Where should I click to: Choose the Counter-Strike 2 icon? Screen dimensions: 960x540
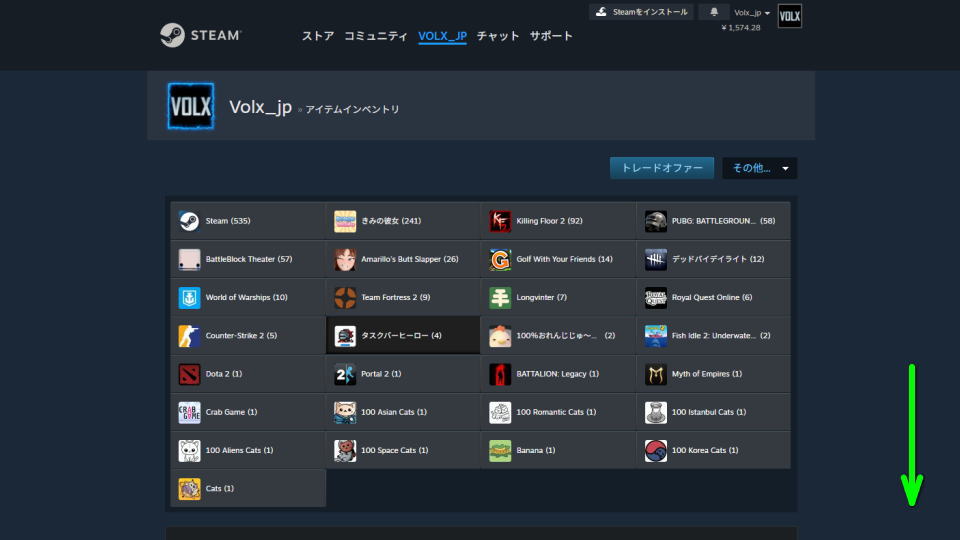tap(189, 336)
